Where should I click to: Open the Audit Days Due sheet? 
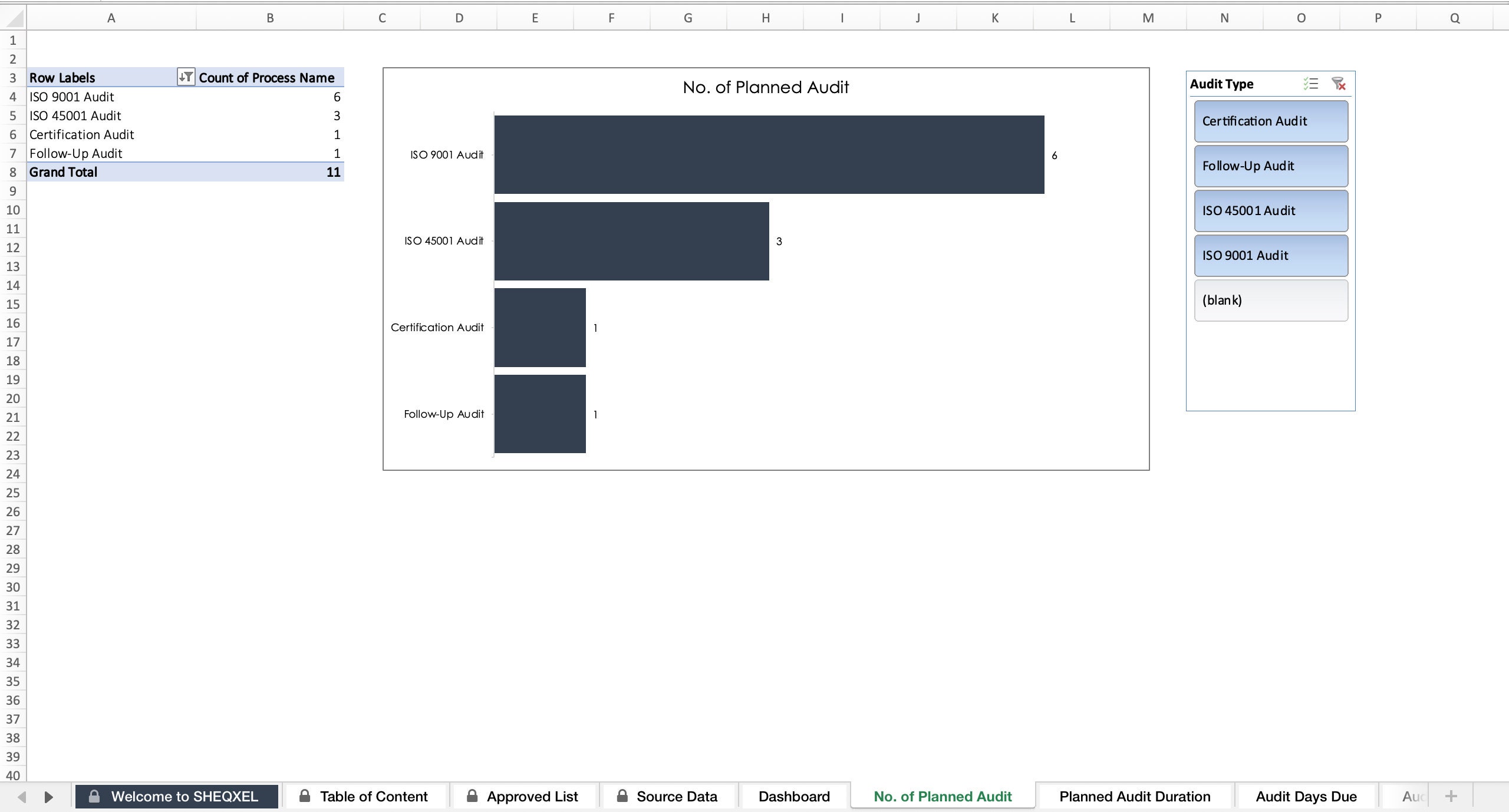[x=1306, y=797]
